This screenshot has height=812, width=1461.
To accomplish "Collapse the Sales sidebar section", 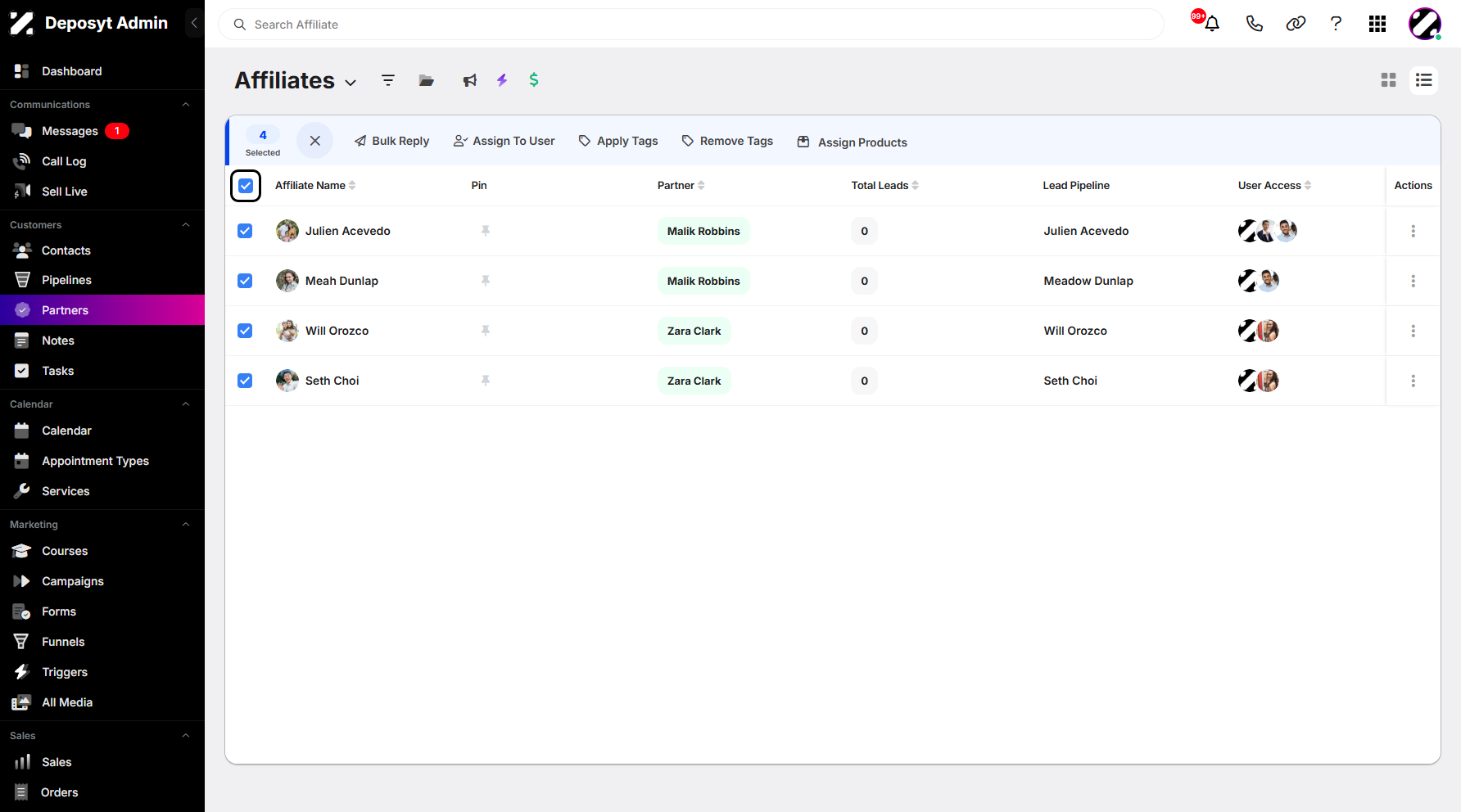I will pyautogui.click(x=186, y=736).
